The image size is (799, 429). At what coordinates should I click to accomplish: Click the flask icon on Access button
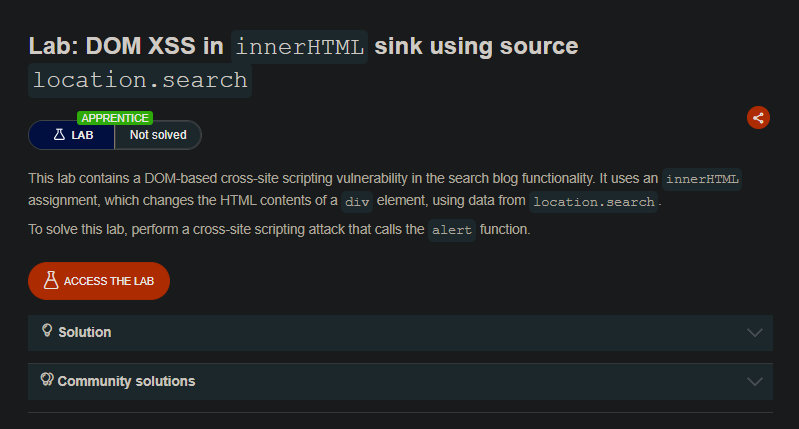(51, 280)
